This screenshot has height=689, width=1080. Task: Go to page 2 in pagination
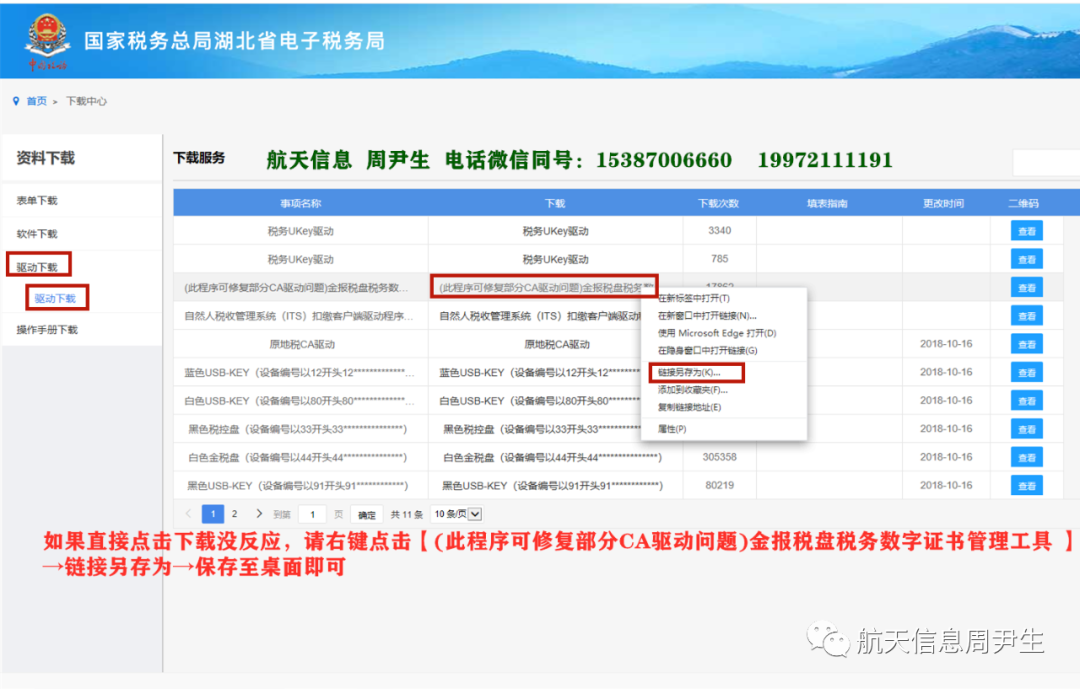pos(235,514)
